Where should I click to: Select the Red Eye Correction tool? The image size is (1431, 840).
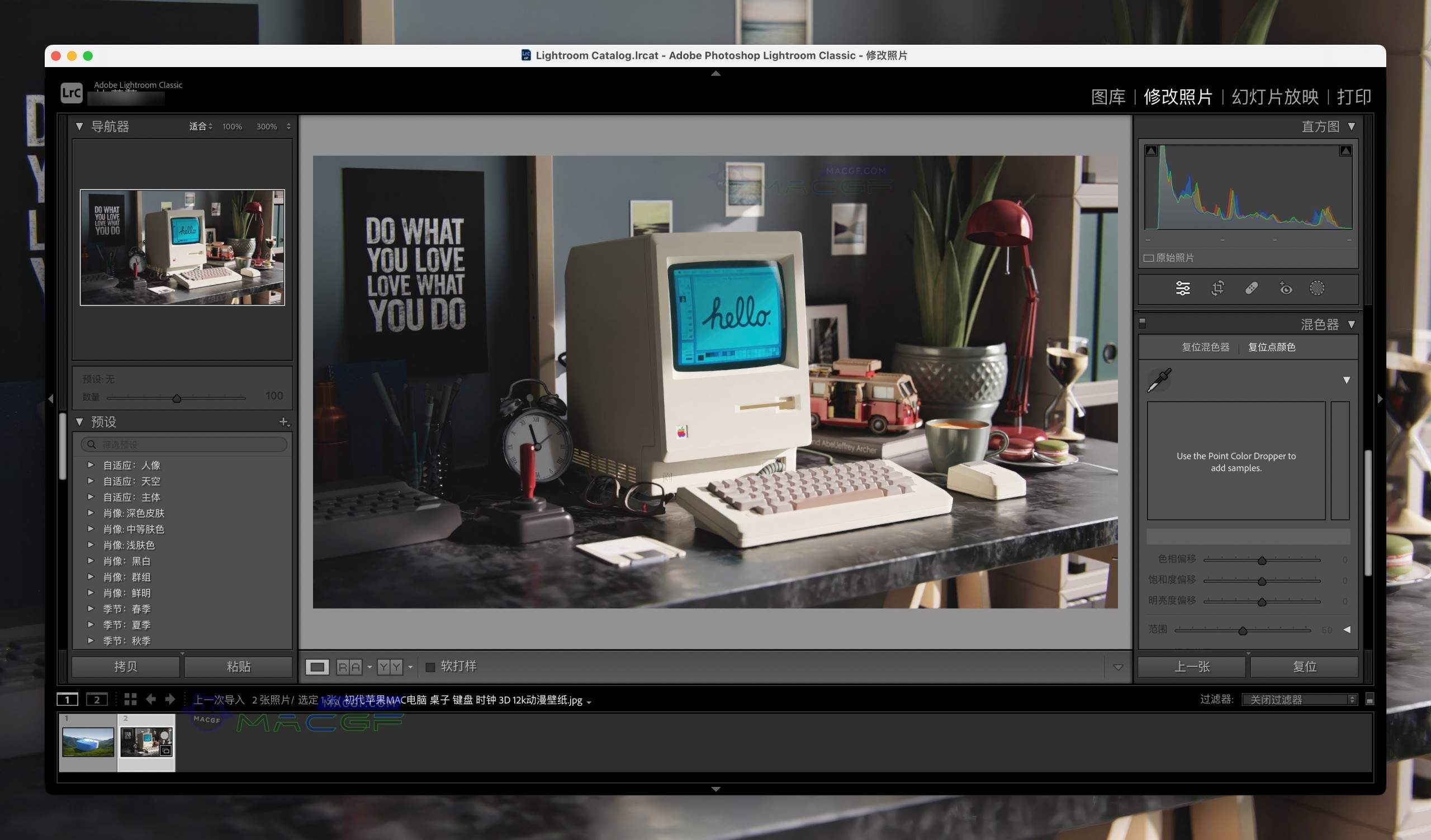pyautogui.click(x=1286, y=288)
